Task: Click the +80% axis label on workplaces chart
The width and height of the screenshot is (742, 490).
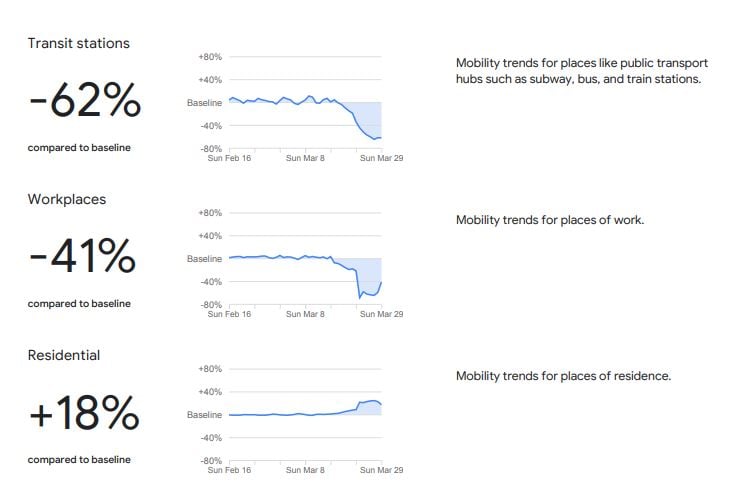Action: tap(210, 213)
